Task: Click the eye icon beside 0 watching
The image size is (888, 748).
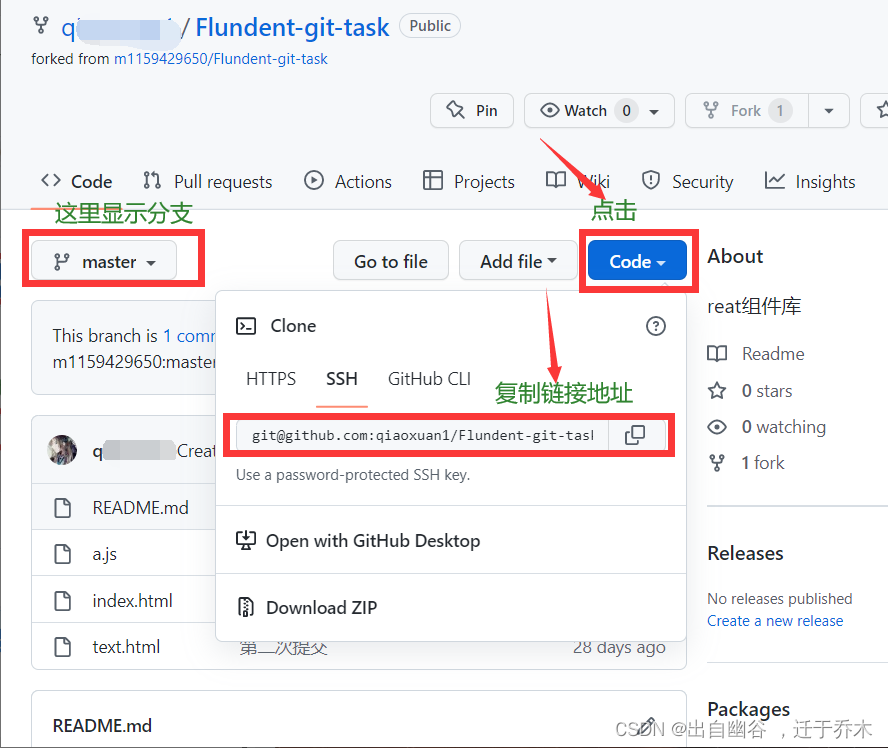Action: pyautogui.click(x=717, y=427)
